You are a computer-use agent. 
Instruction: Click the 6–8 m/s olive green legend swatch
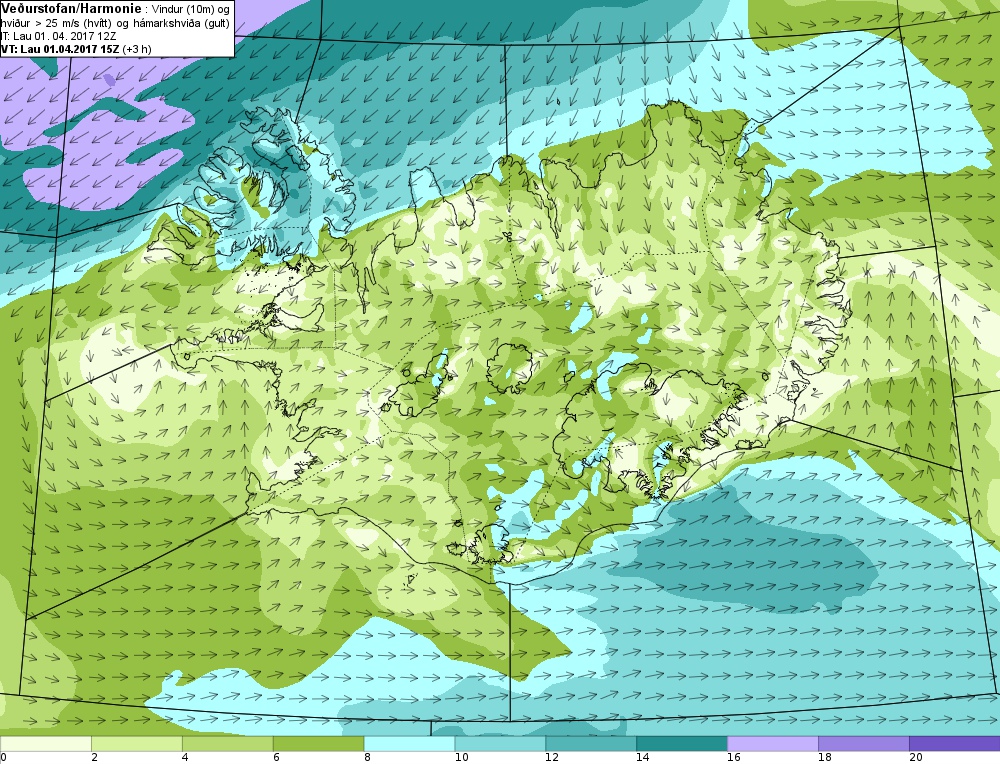coord(318,744)
